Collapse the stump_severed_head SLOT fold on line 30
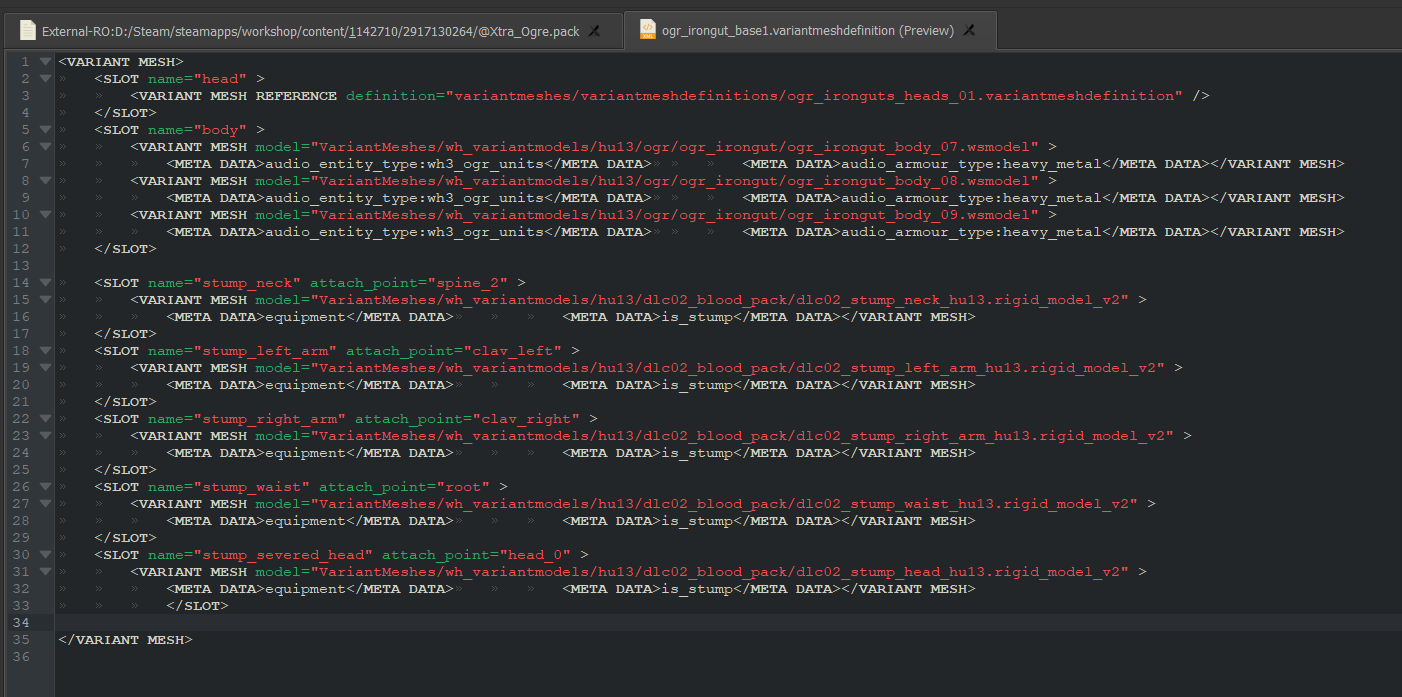The height and width of the screenshot is (697, 1402). (45, 554)
